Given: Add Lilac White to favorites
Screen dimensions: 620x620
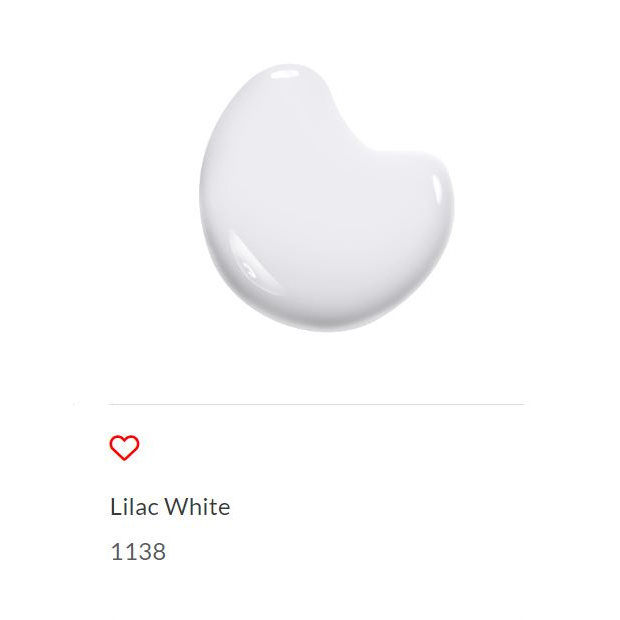Looking at the screenshot, I should pyautogui.click(x=124, y=448).
